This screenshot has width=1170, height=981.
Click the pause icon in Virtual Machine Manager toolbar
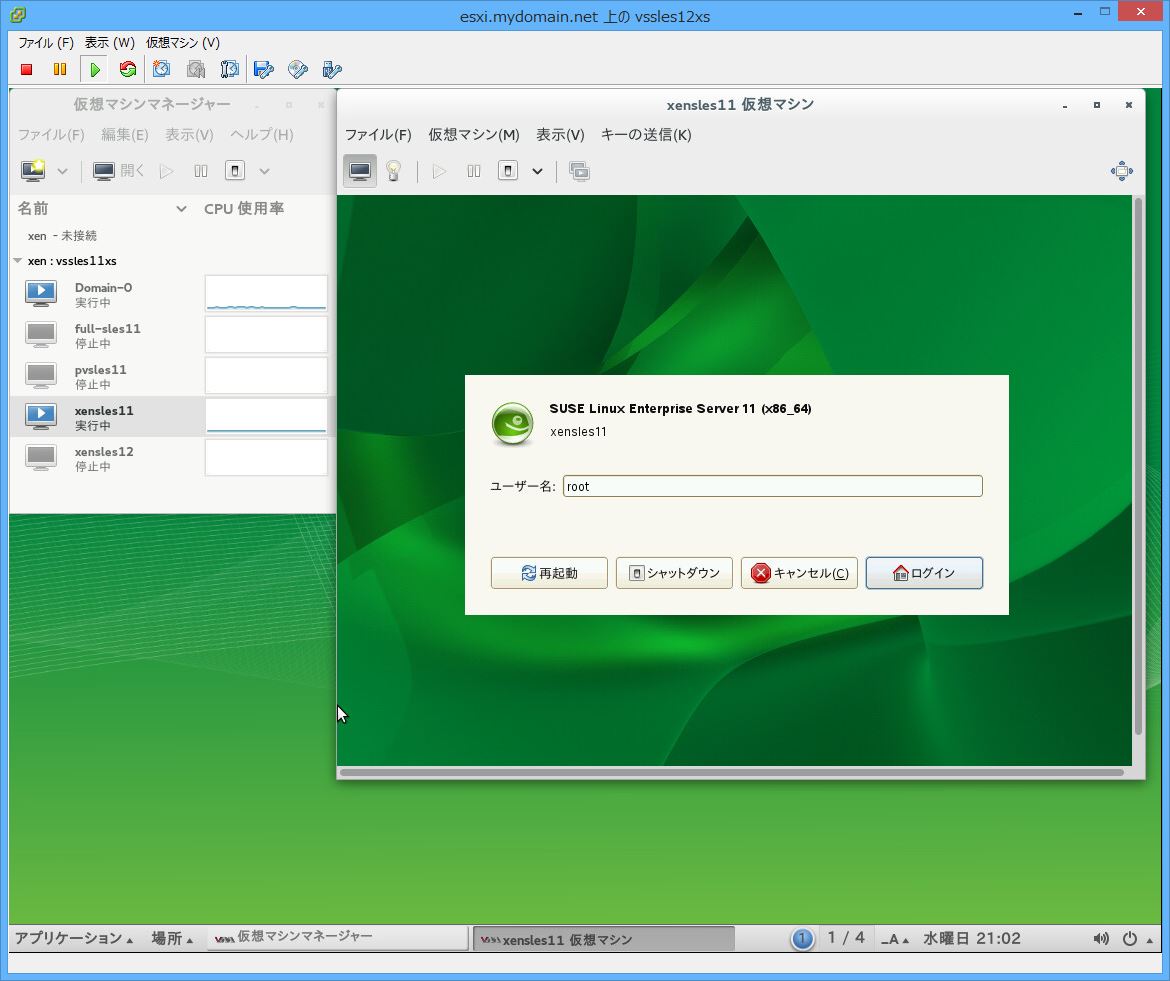point(201,172)
